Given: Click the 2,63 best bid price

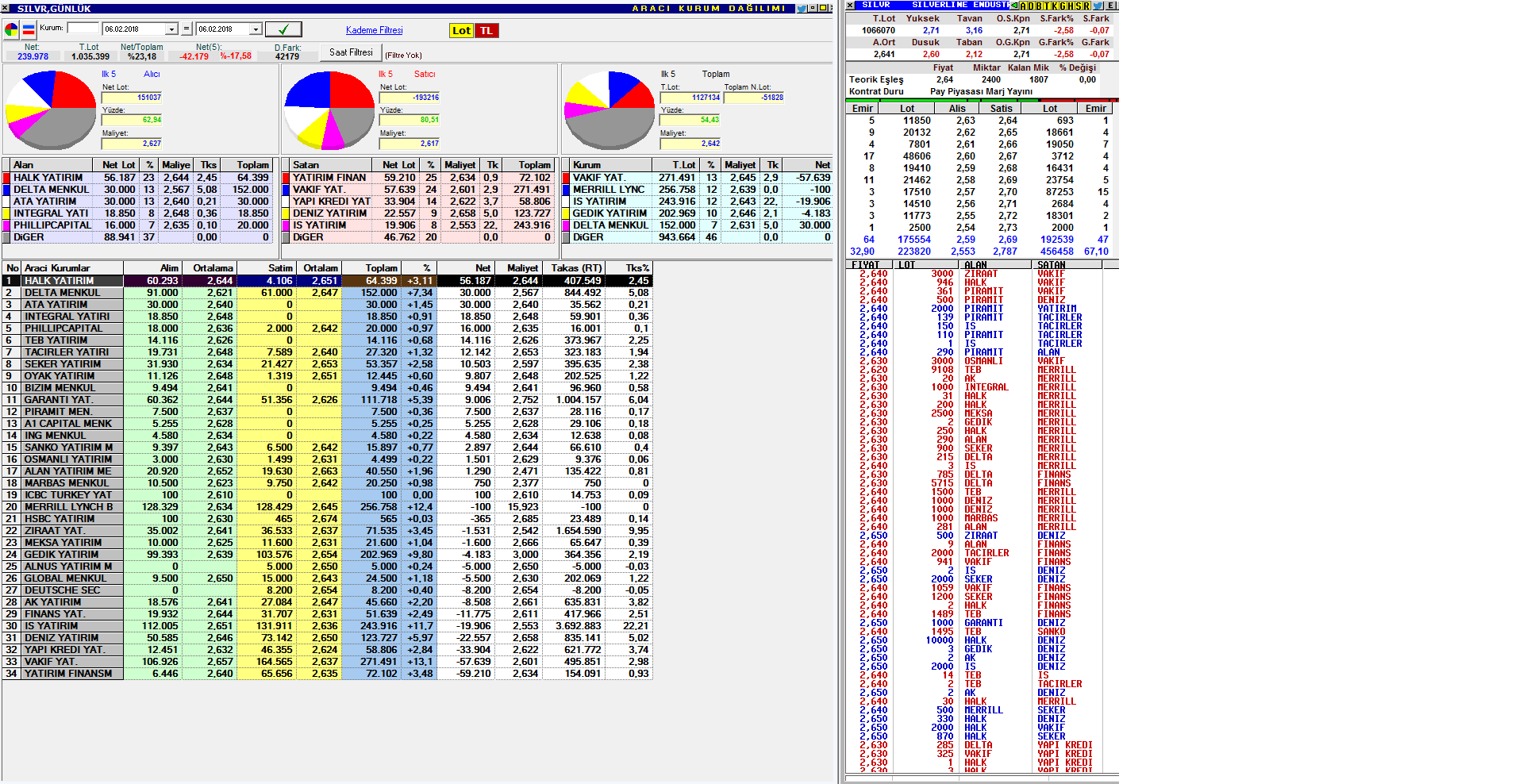Looking at the screenshot, I should pyautogui.click(x=966, y=121).
